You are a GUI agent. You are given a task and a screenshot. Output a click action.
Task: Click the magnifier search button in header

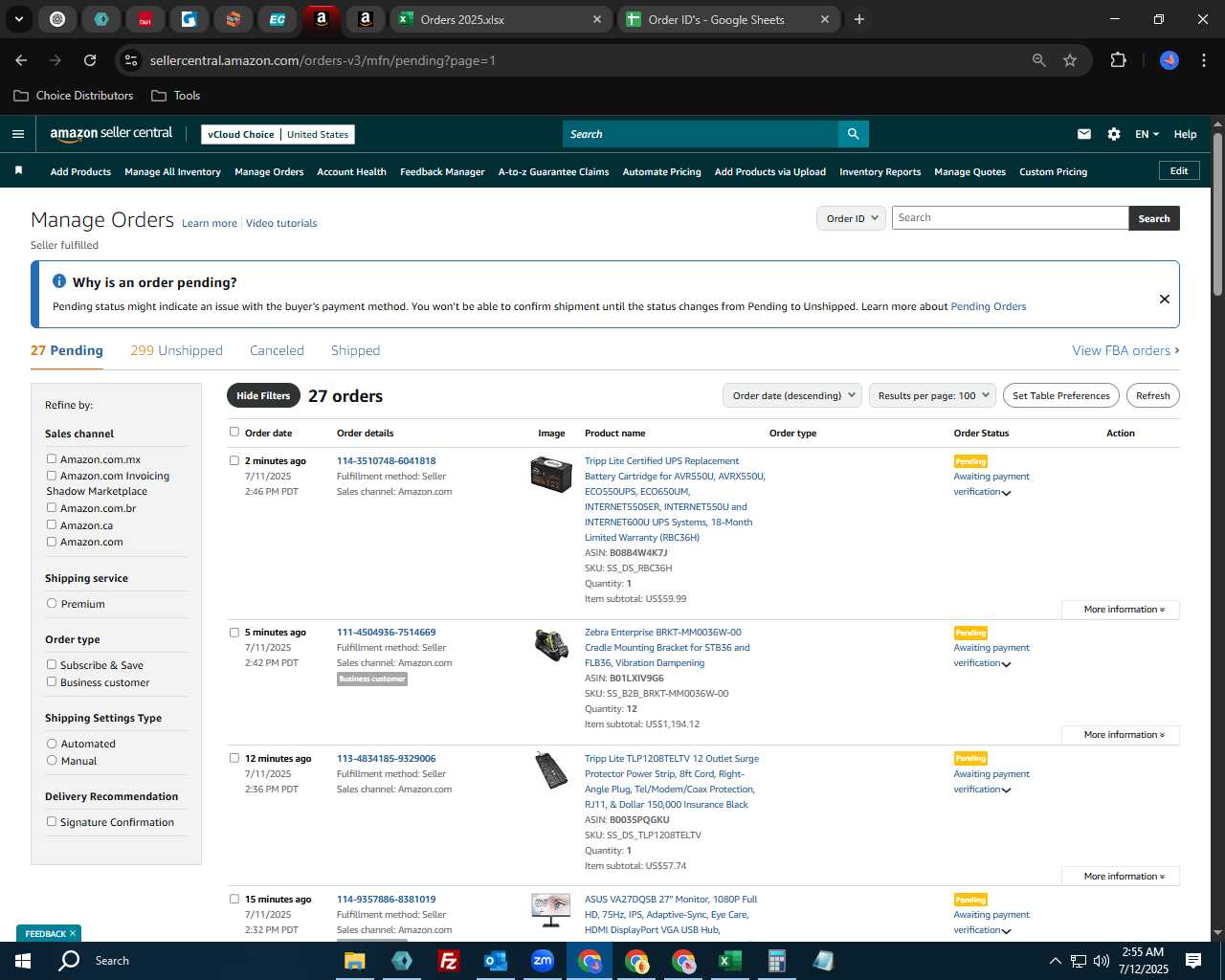[853, 134]
